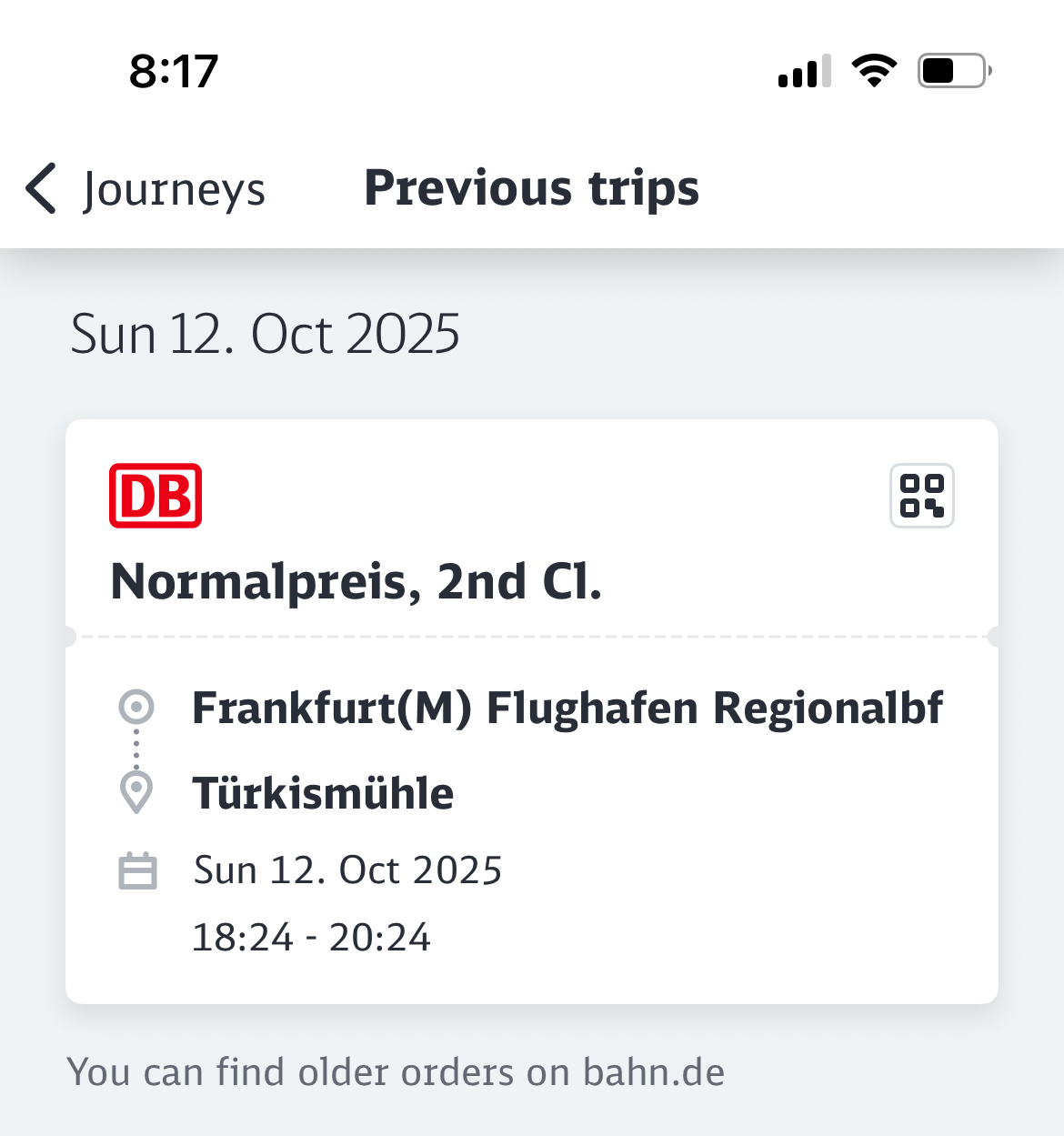Tap the 8:17 status bar clock
This screenshot has width=1064, height=1136.
(174, 71)
